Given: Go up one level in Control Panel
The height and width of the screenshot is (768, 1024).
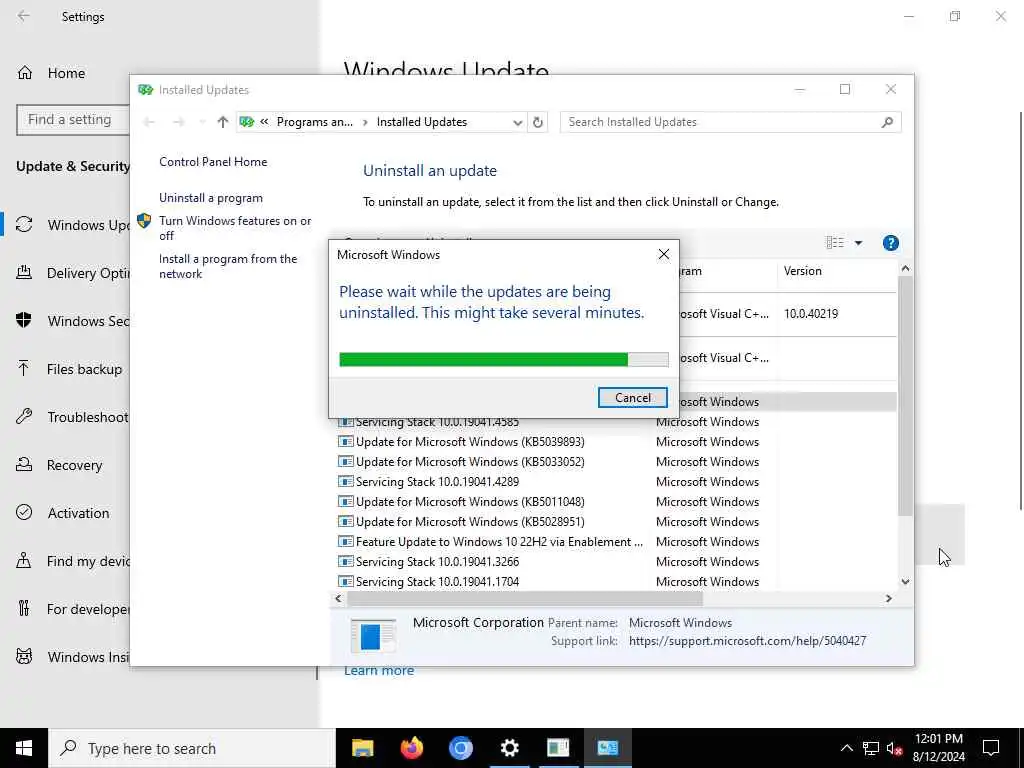Looking at the screenshot, I should 223,122.
